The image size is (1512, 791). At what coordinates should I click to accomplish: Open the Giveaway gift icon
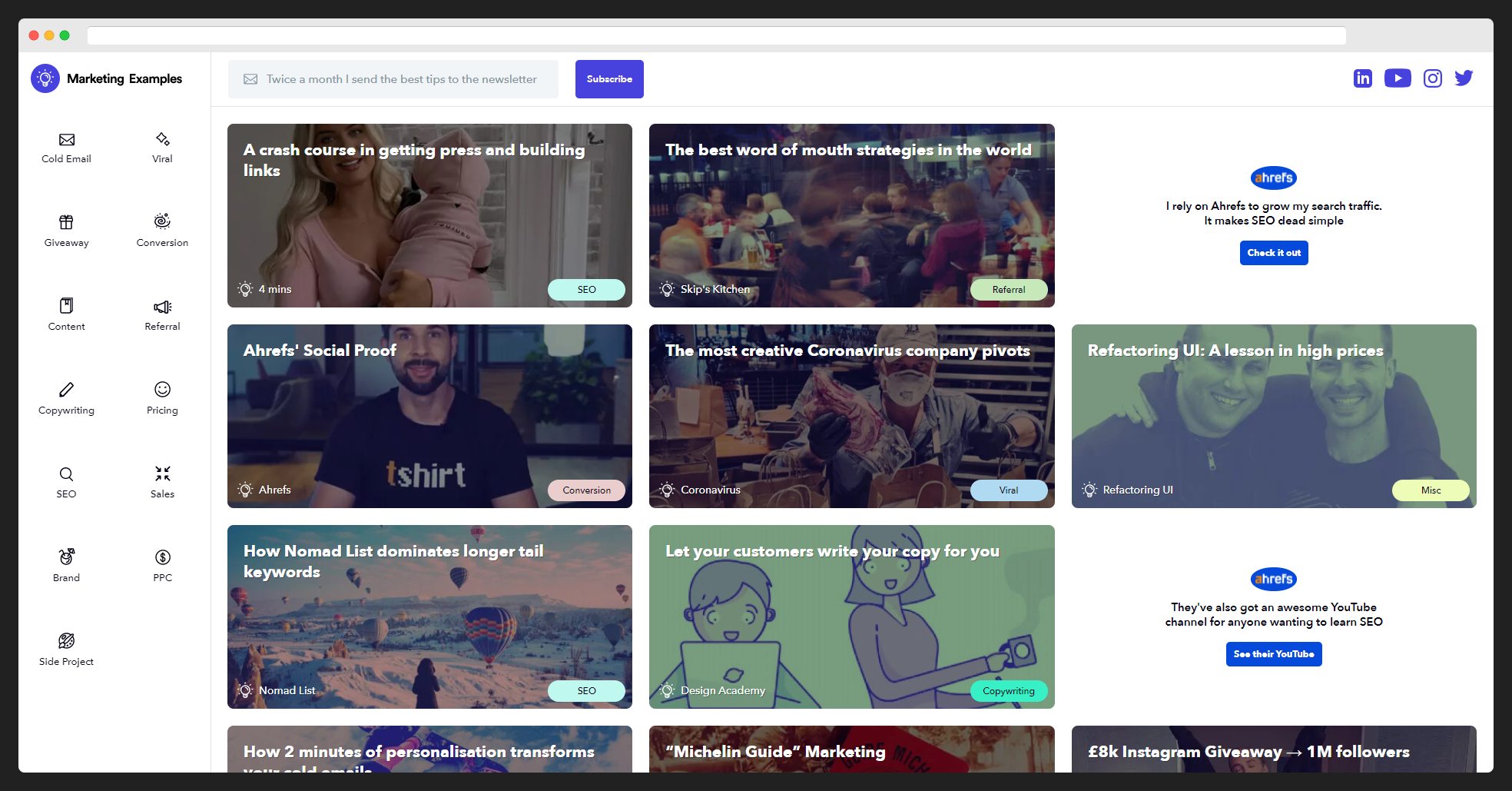point(67,222)
